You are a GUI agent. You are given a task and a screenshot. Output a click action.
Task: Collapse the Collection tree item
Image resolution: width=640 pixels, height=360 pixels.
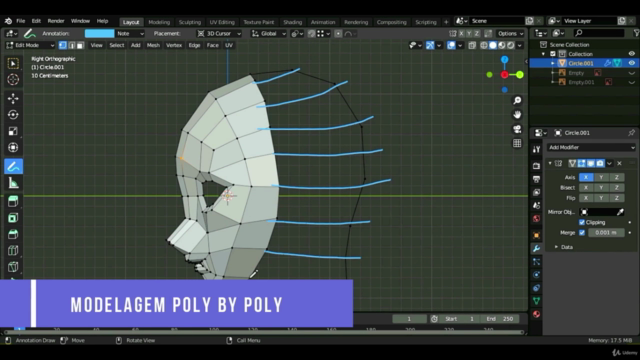click(x=543, y=54)
